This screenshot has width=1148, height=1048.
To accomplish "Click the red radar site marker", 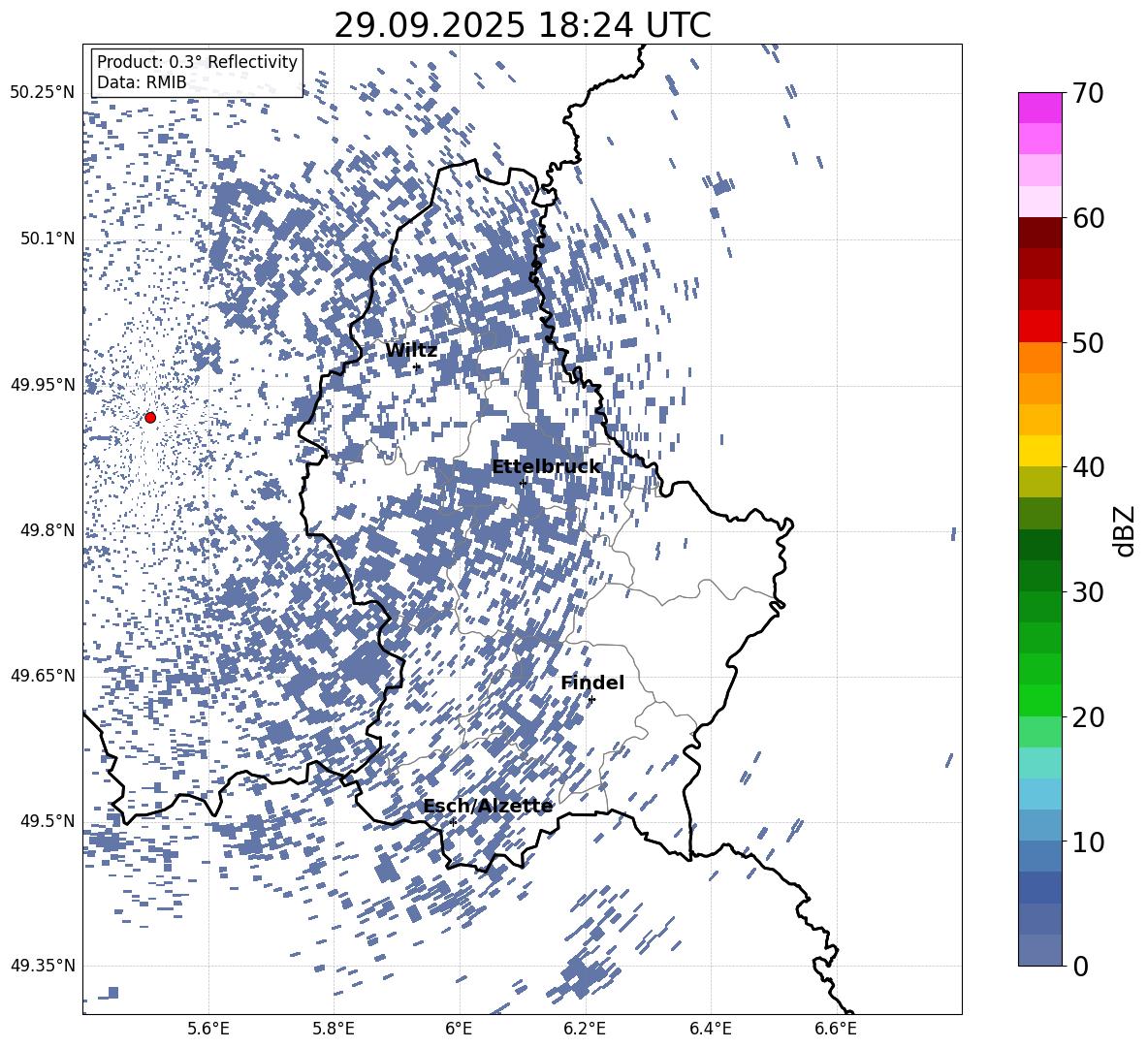I will 150,418.
